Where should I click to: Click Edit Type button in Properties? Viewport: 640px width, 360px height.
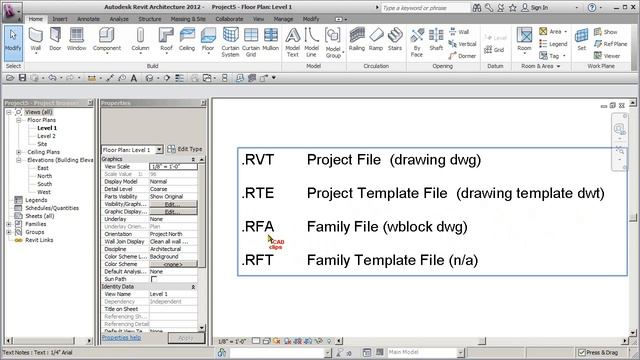184,149
